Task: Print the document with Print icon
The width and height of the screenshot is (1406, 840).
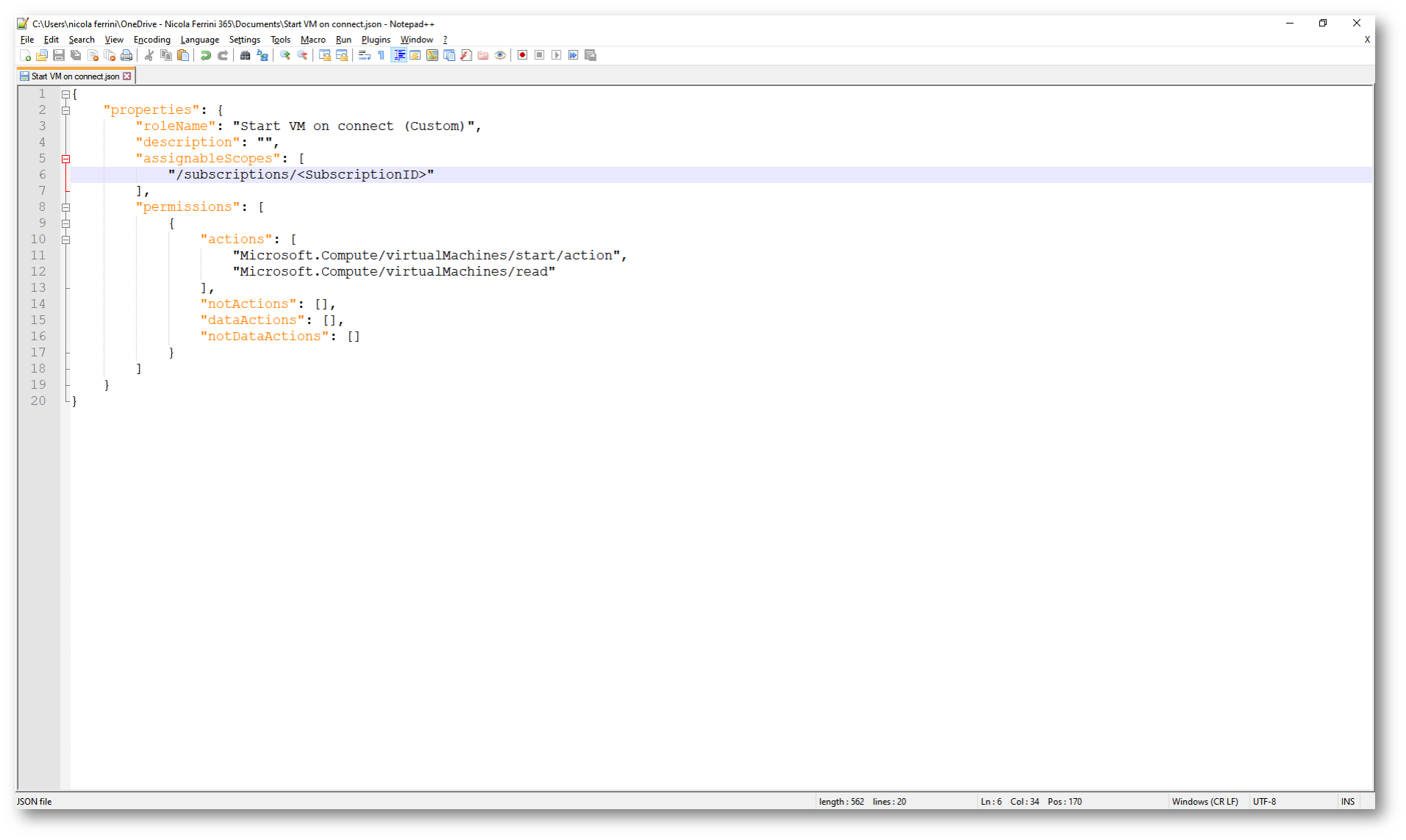Action: [126, 56]
